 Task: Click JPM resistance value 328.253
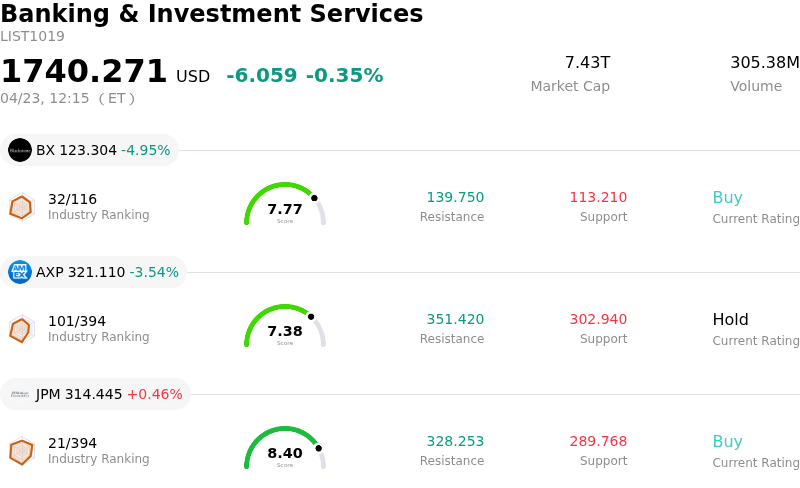(x=455, y=442)
